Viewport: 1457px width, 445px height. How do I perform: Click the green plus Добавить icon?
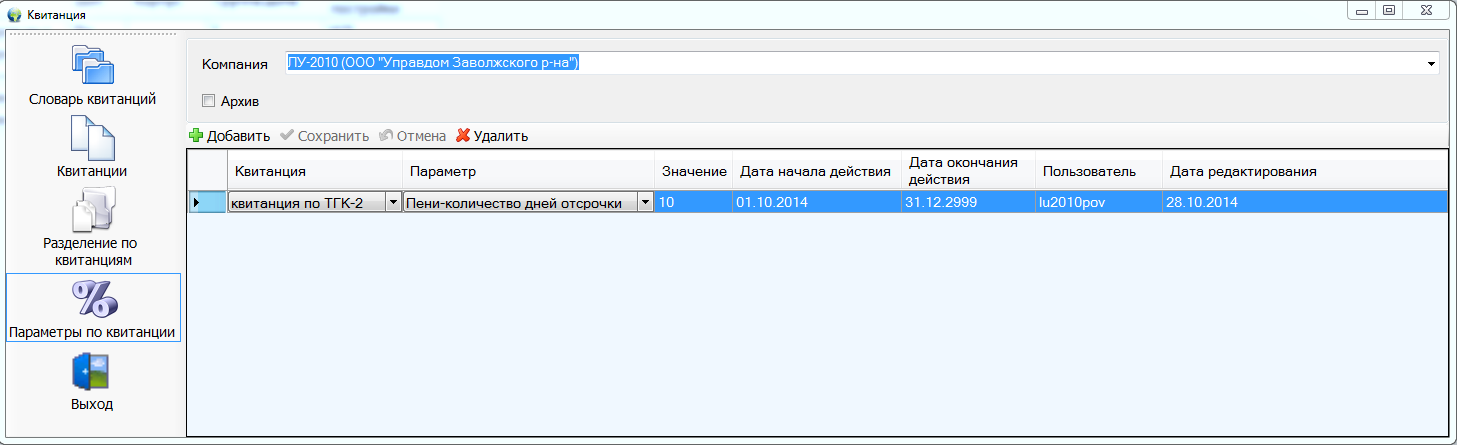196,136
